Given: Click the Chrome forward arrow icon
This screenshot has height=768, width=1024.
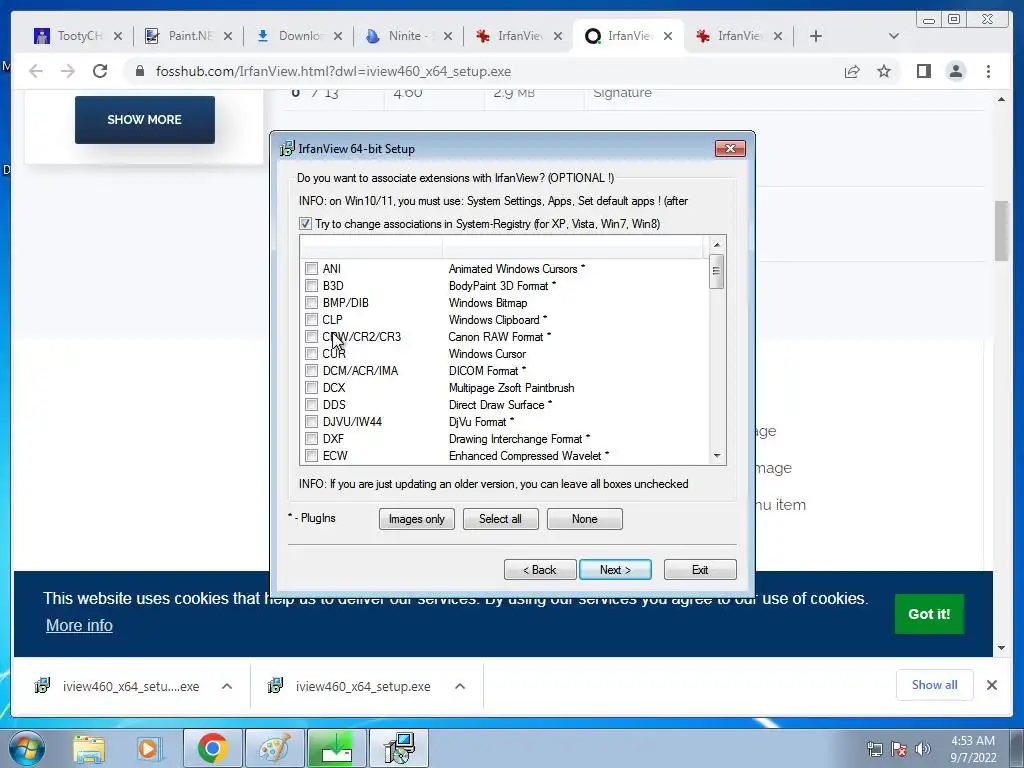Looking at the screenshot, I should [x=68, y=71].
